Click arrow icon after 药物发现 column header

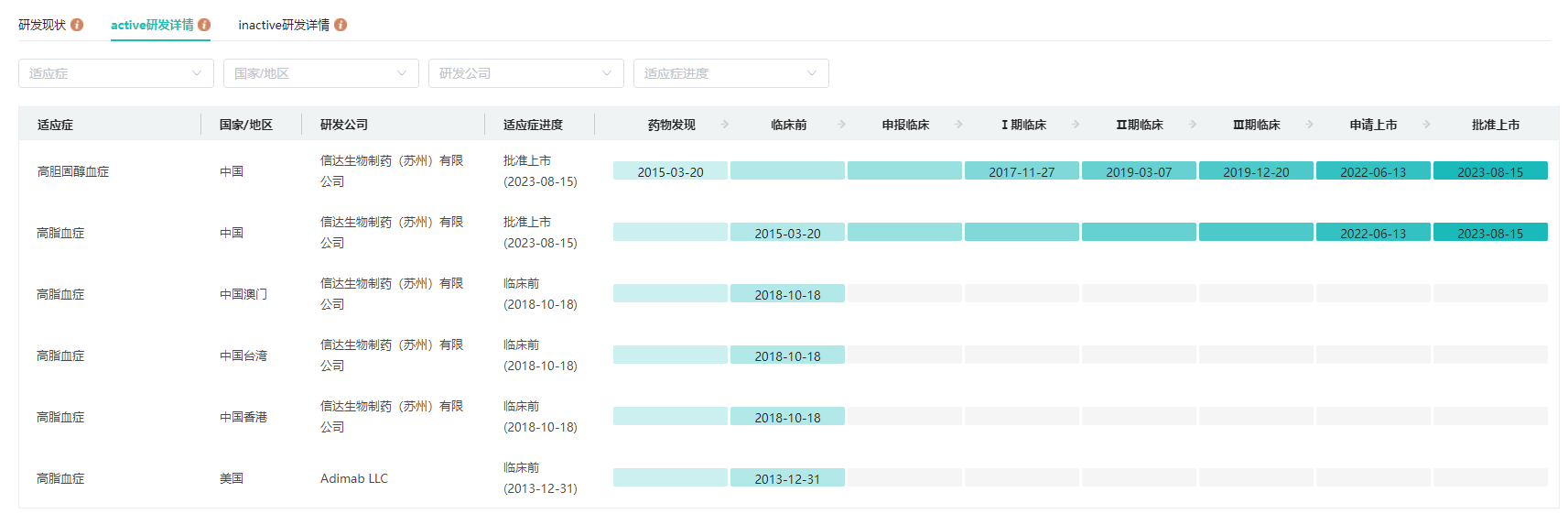point(725,124)
